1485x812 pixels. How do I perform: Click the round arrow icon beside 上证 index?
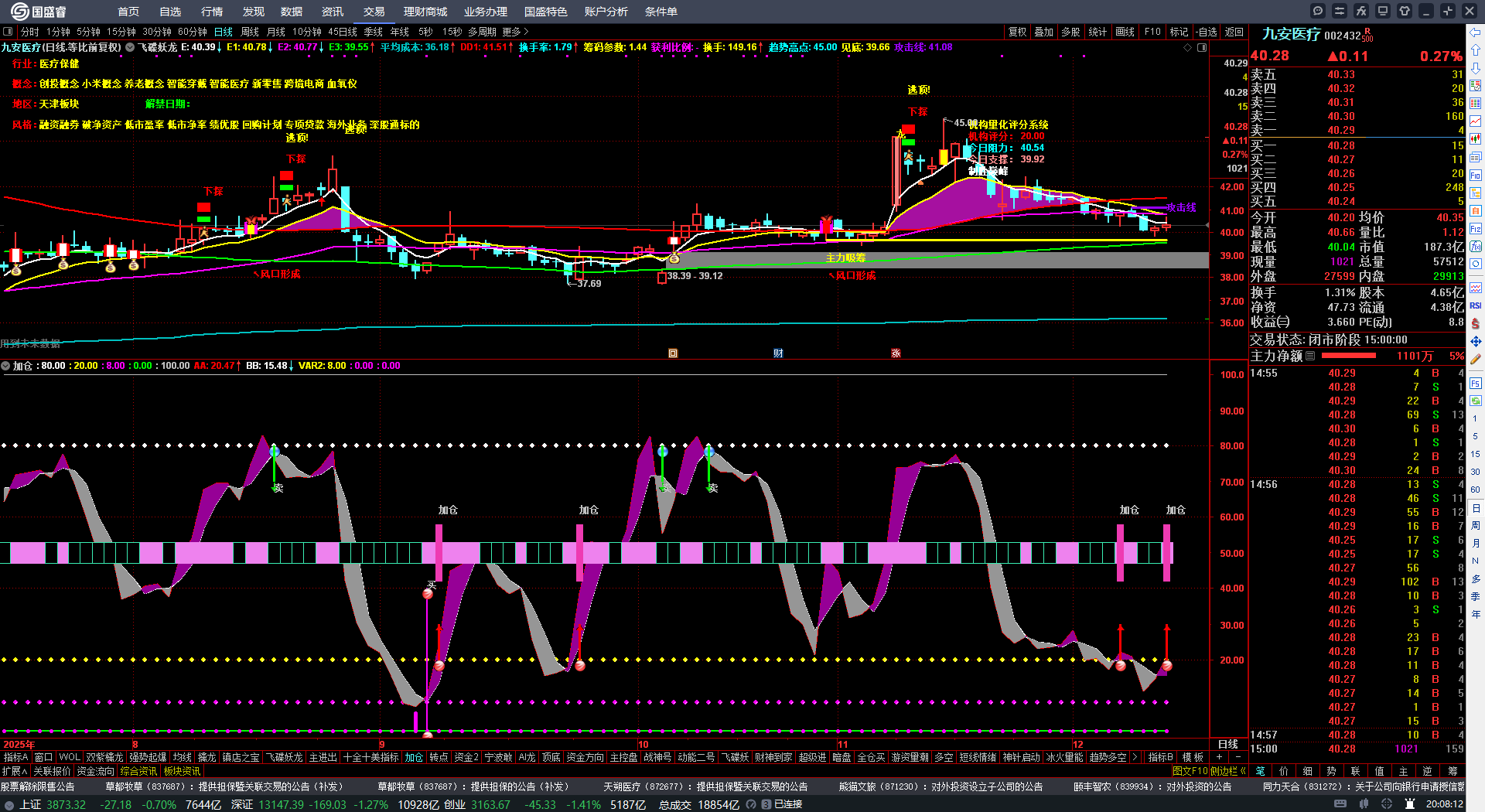(x=9, y=805)
